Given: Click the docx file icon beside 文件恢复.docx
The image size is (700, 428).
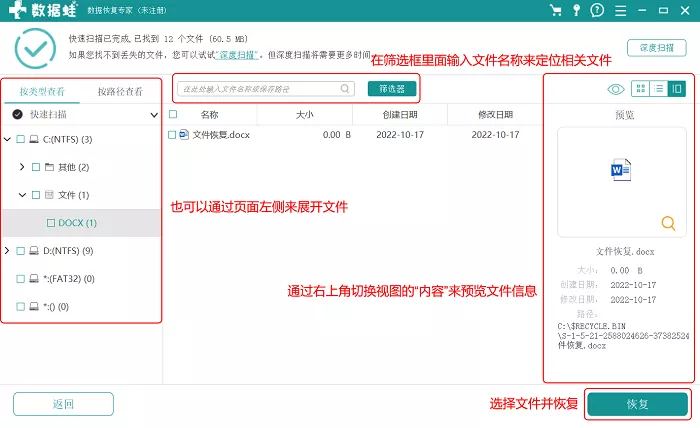Looking at the screenshot, I should [x=184, y=134].
